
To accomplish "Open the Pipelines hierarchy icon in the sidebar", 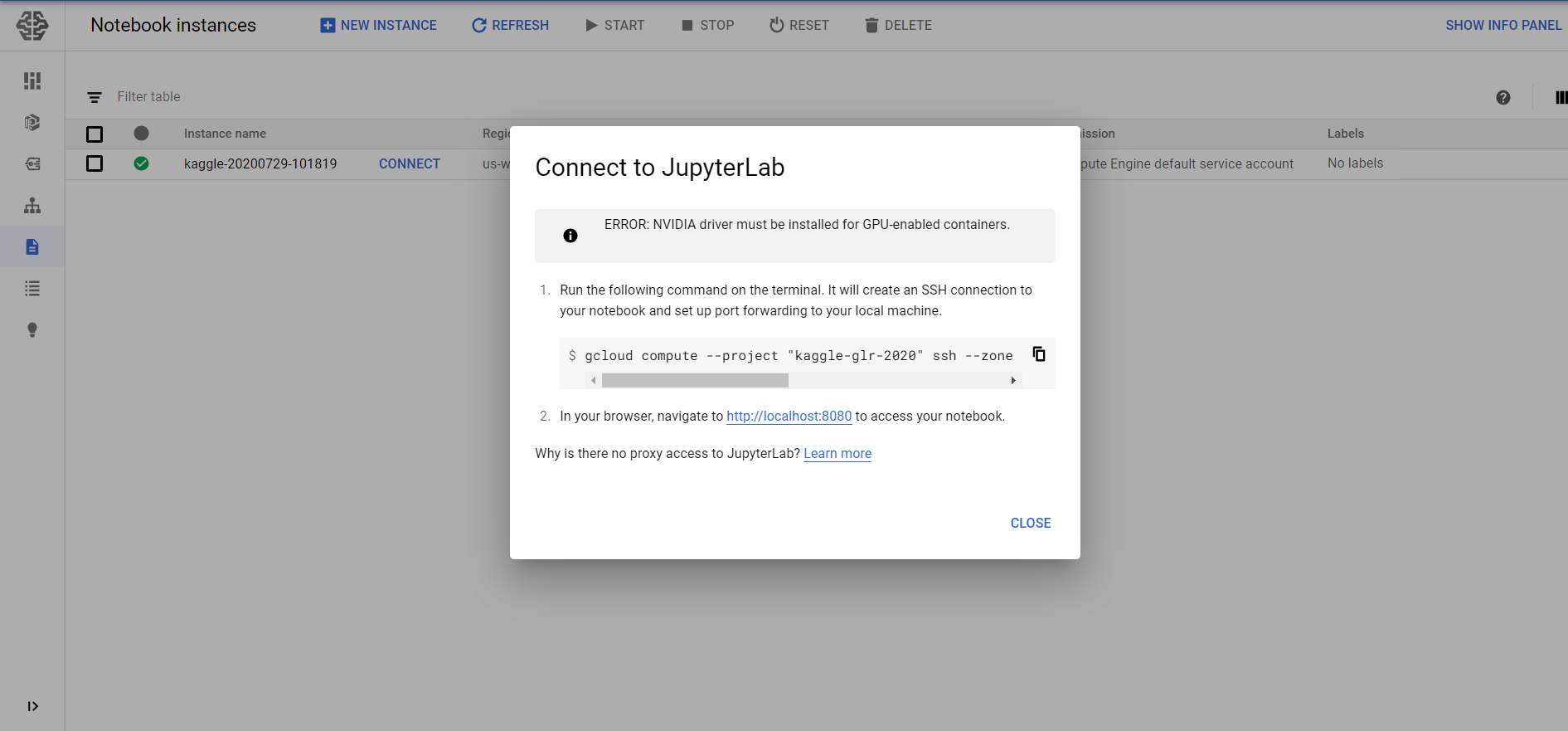I will pos(32,205).
